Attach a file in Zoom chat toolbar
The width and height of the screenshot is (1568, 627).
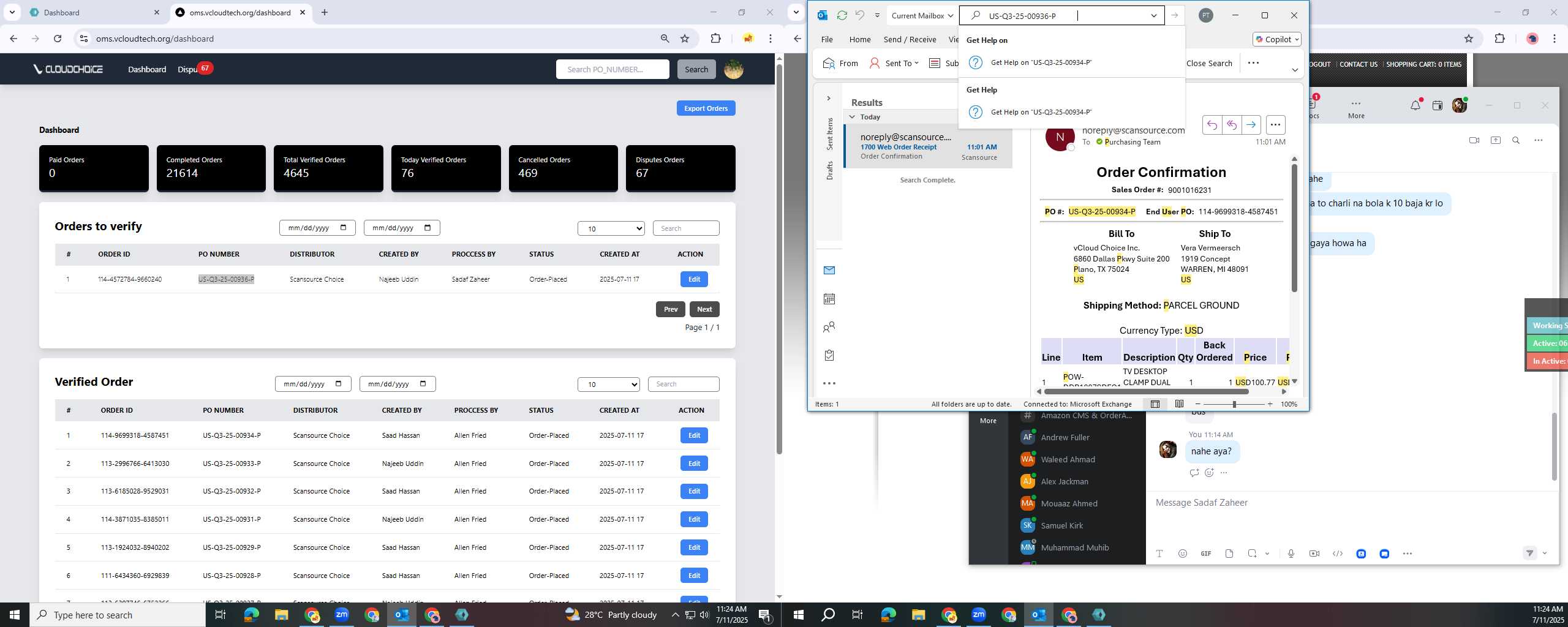[1229, 554]
